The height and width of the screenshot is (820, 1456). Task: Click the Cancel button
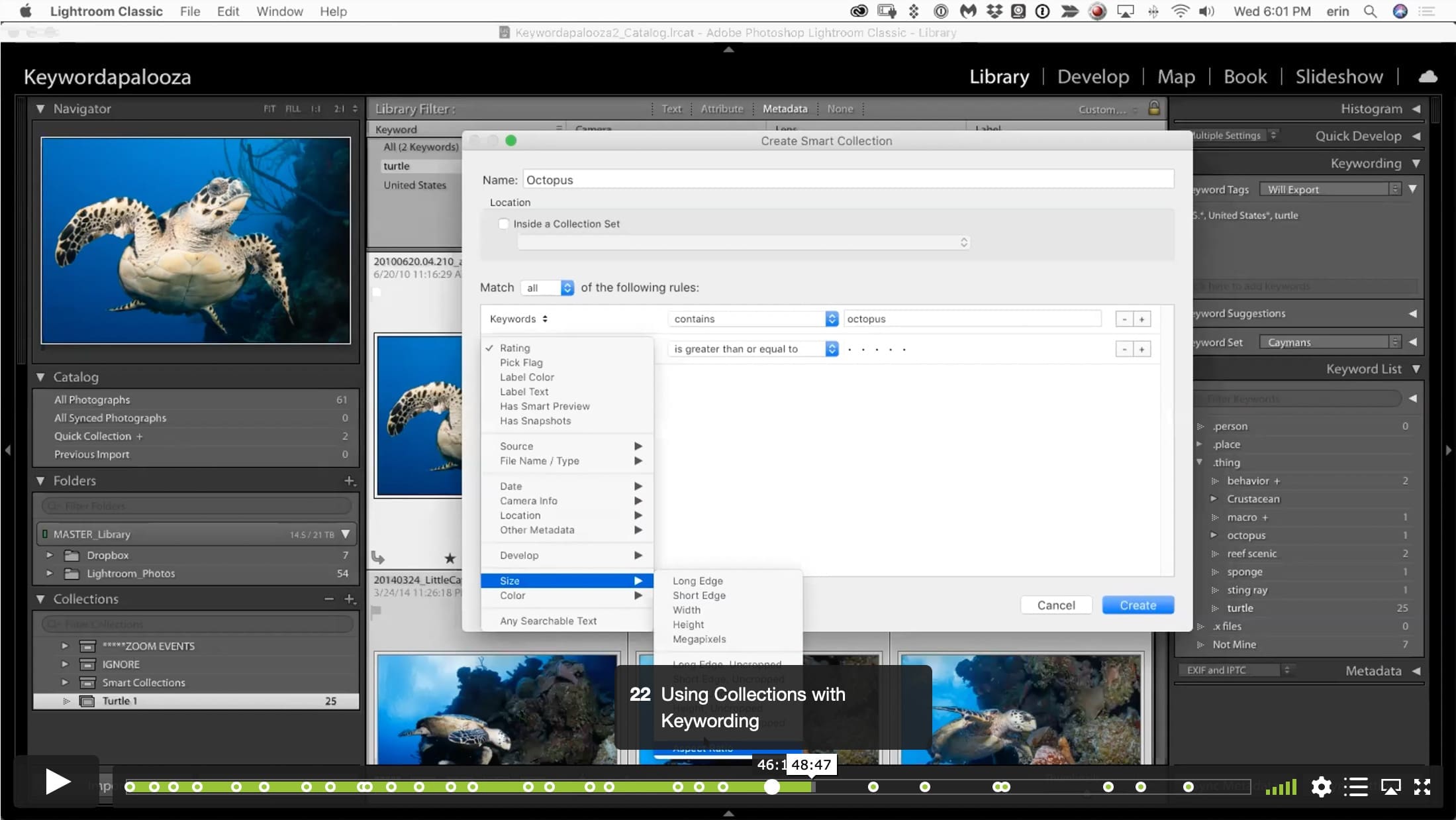[x=1056, y=605]
